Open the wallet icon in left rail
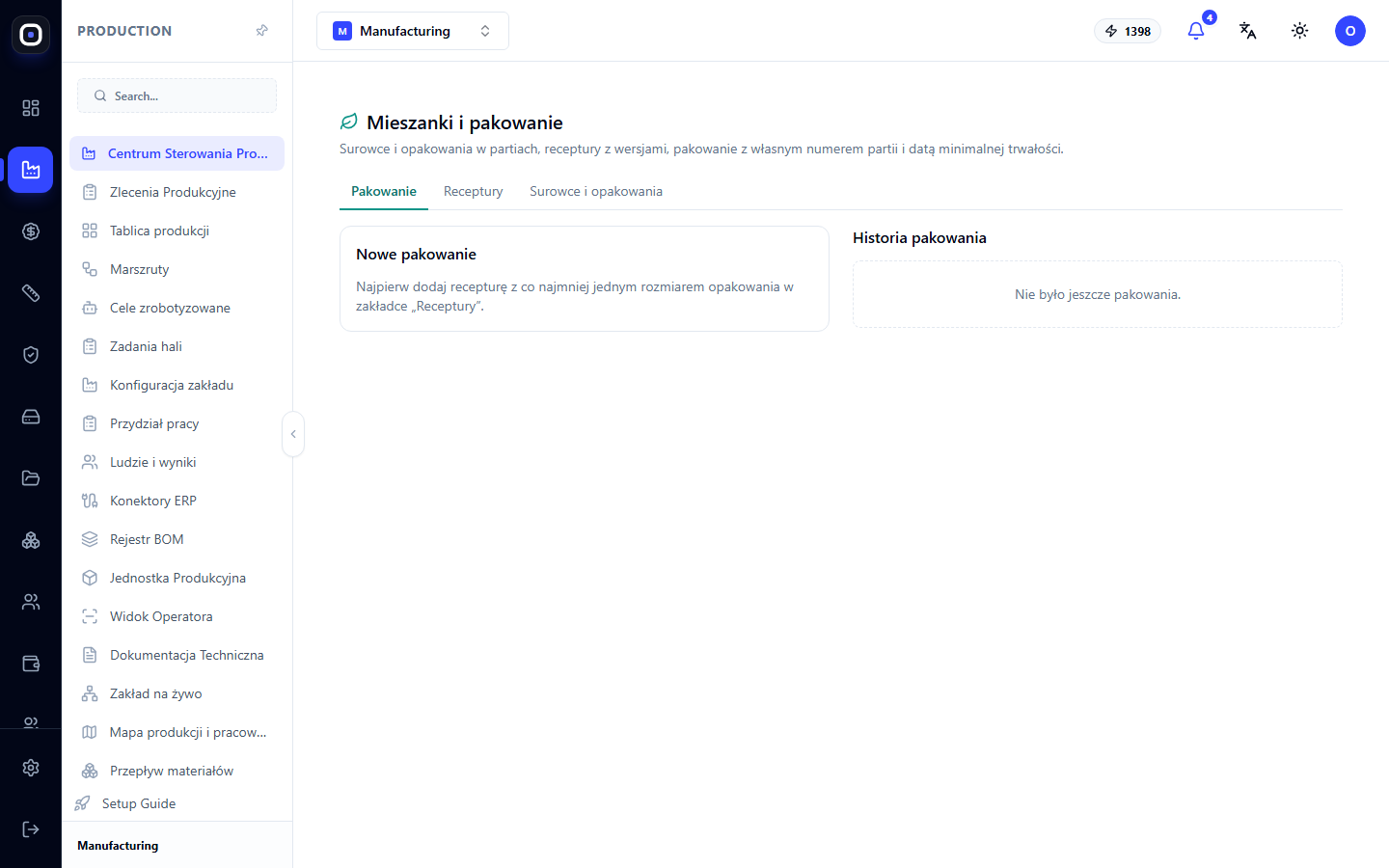1389x868 pixels. [x=31, y=664]
